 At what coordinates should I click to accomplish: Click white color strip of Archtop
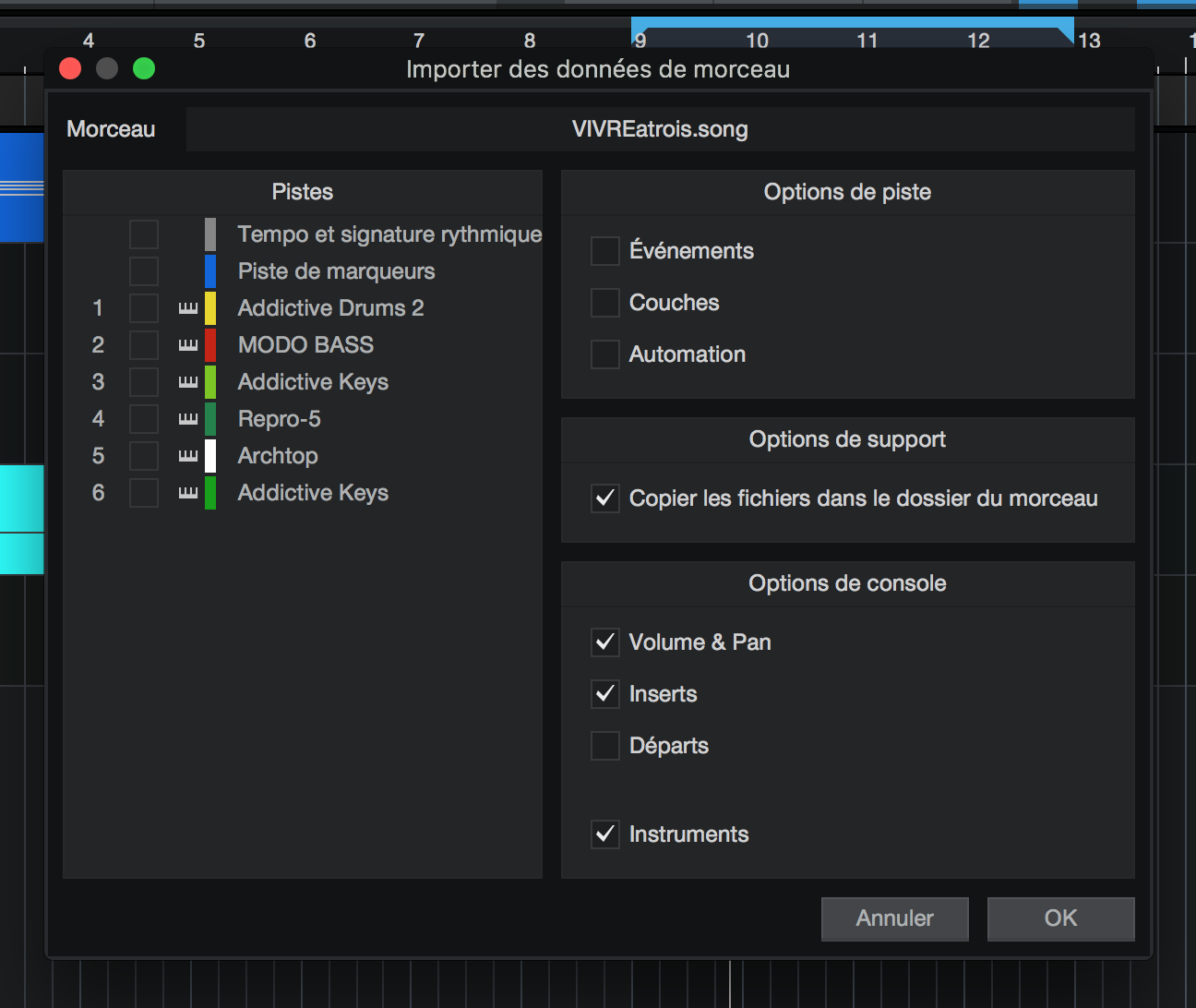(210, 456)
